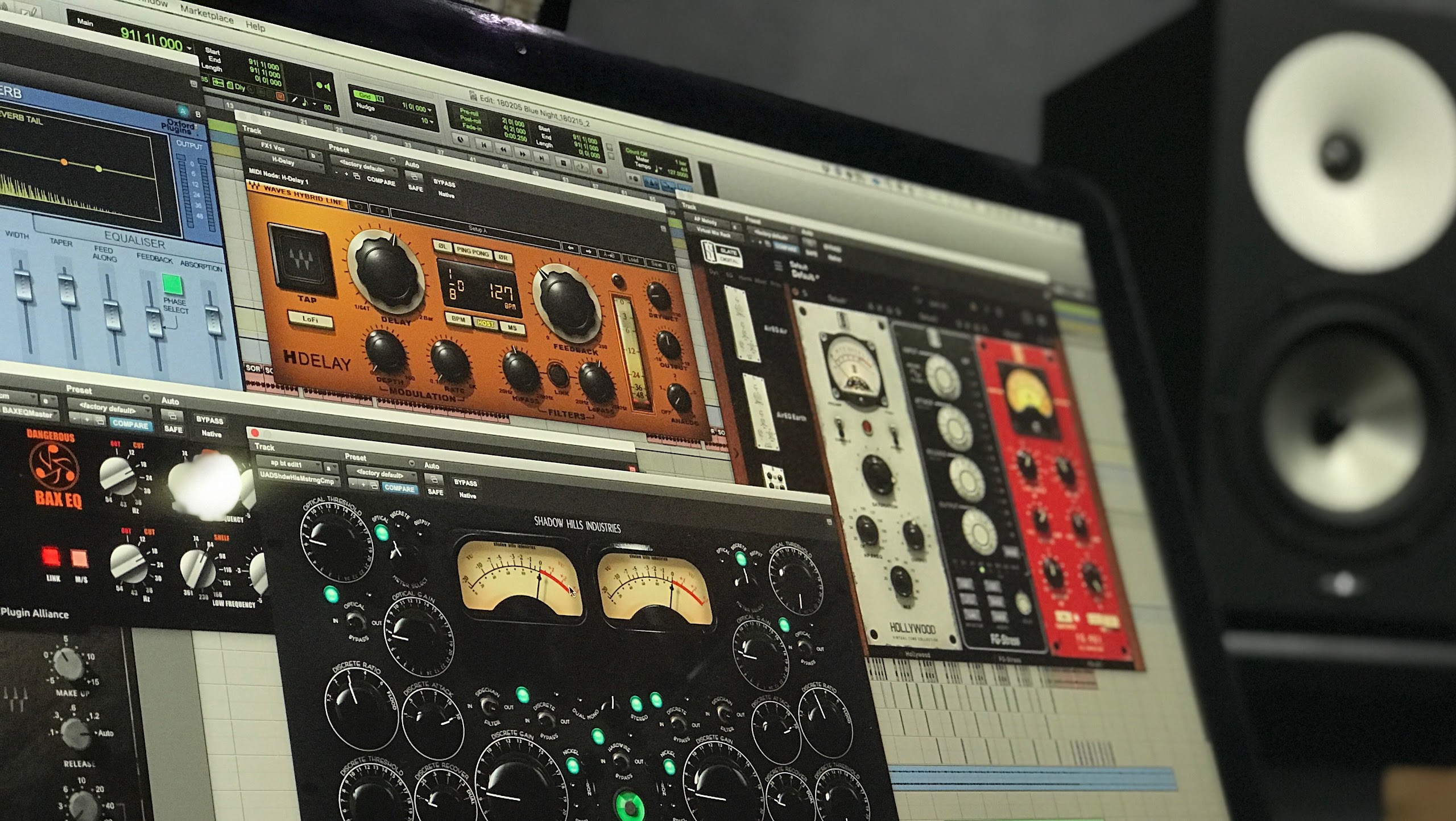Click the H-Delay next preset arrow

pos(589,251)
